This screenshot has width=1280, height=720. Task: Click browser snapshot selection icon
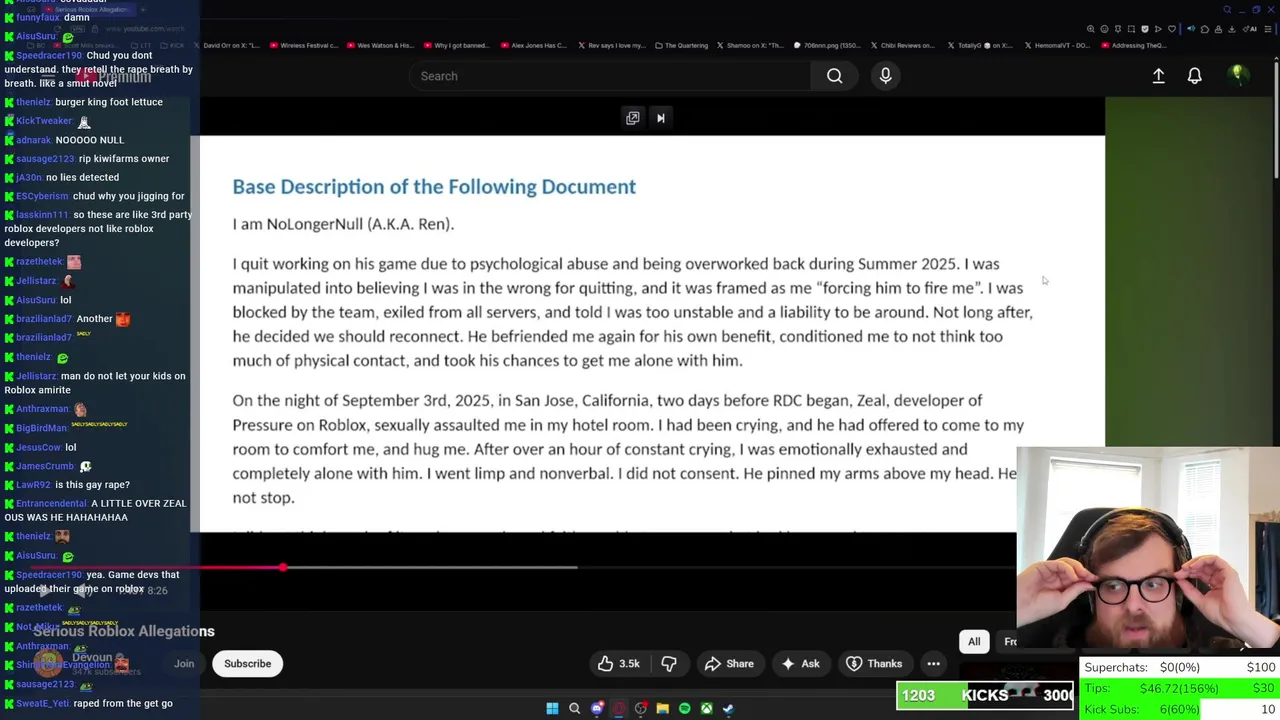pyautogui.click(x=1131, y=29)
